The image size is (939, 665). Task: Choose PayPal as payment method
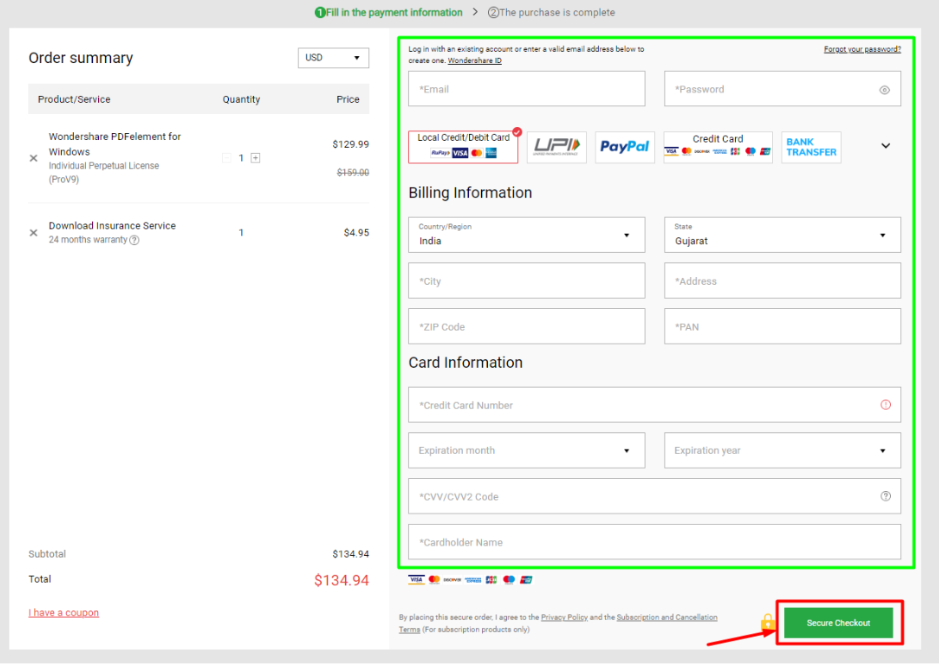pos(625,147)
